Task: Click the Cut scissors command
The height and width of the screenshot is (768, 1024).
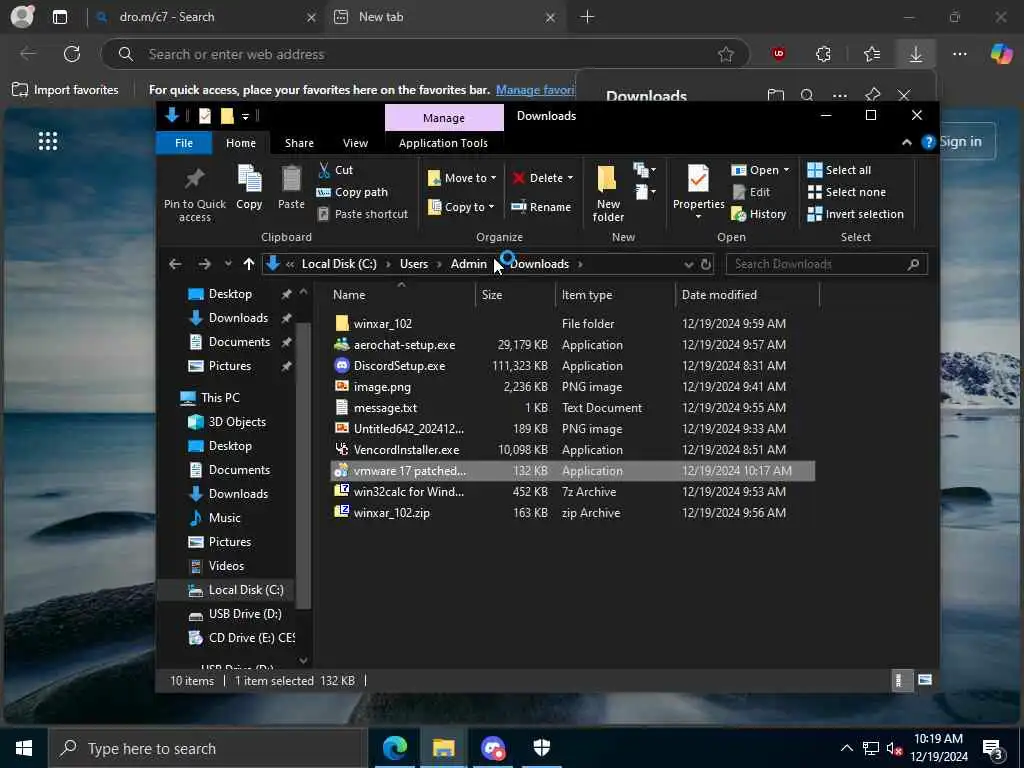Action: [335, 170]
